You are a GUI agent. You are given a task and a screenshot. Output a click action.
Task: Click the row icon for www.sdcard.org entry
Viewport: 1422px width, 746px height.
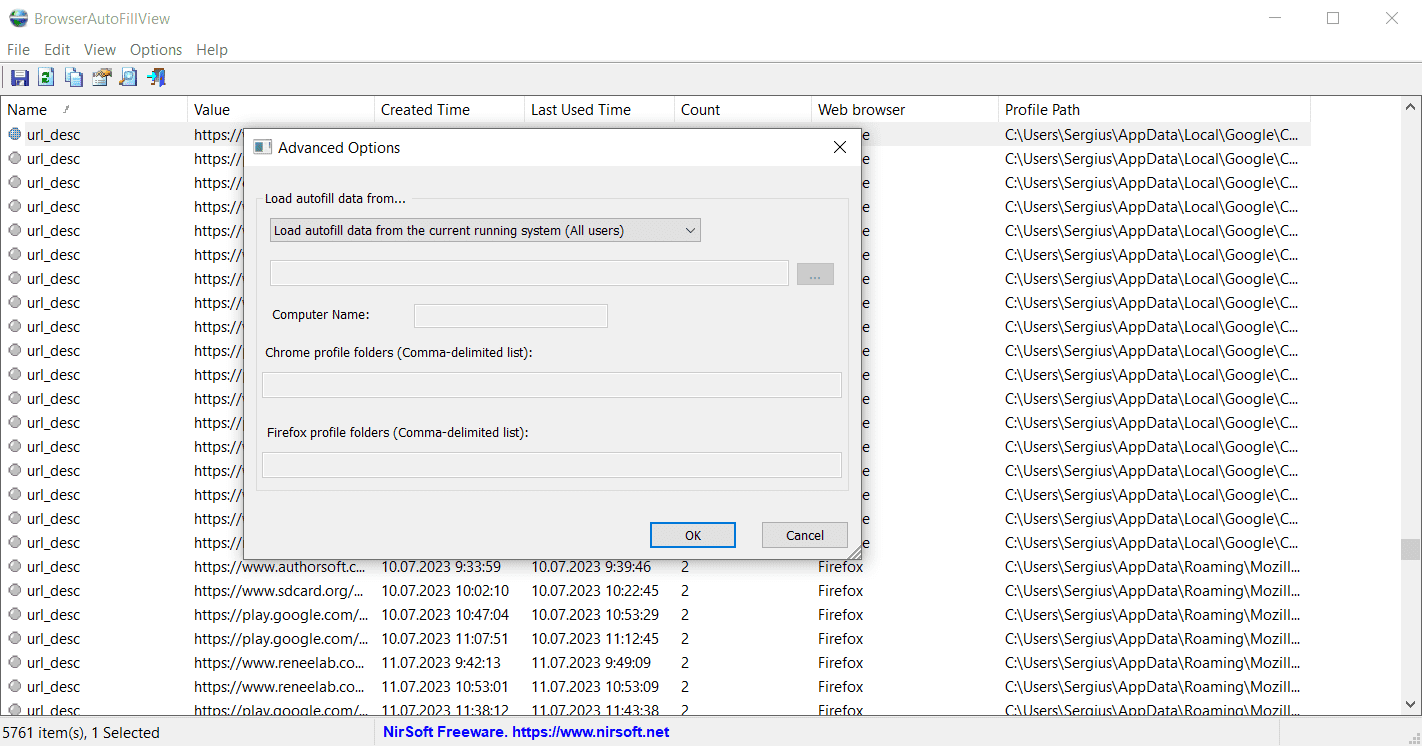tap(15, 590)
